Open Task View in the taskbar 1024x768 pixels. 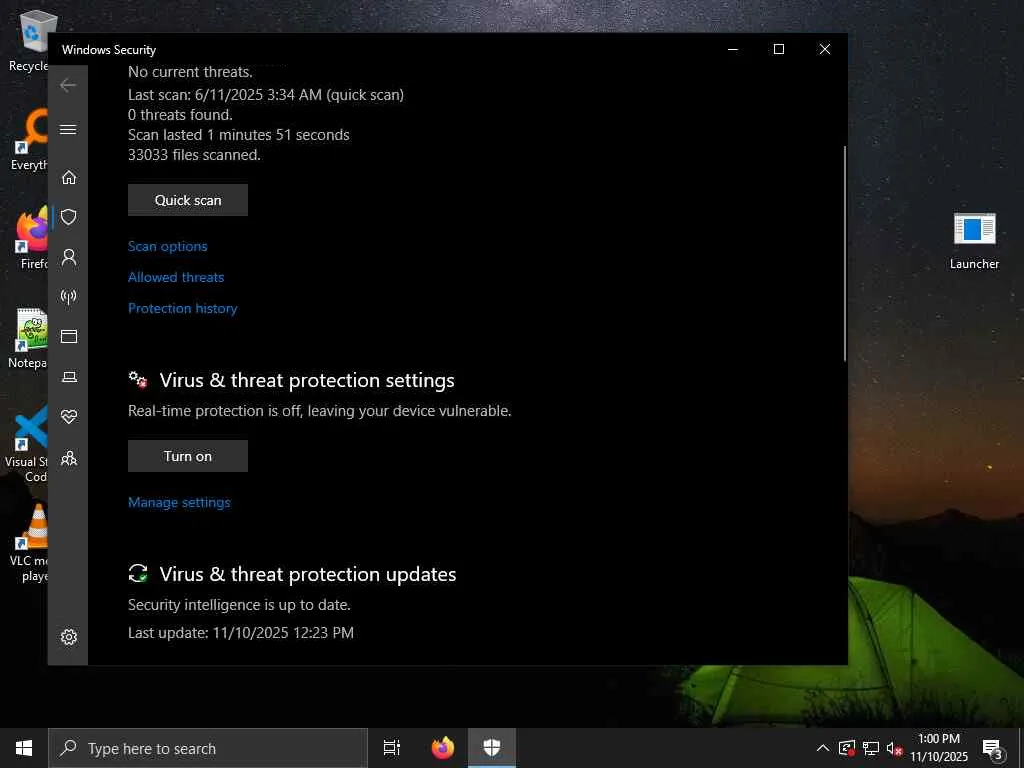[x=392, y=748]
